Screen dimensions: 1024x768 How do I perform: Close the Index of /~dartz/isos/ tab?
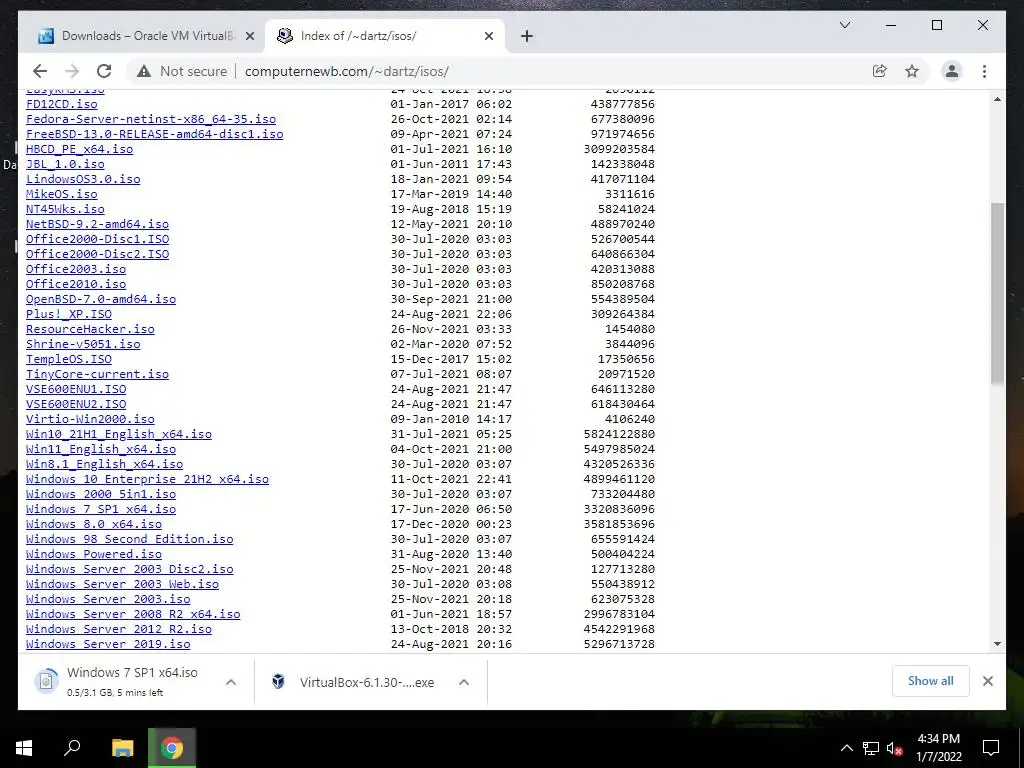click(x=488, y=36)
